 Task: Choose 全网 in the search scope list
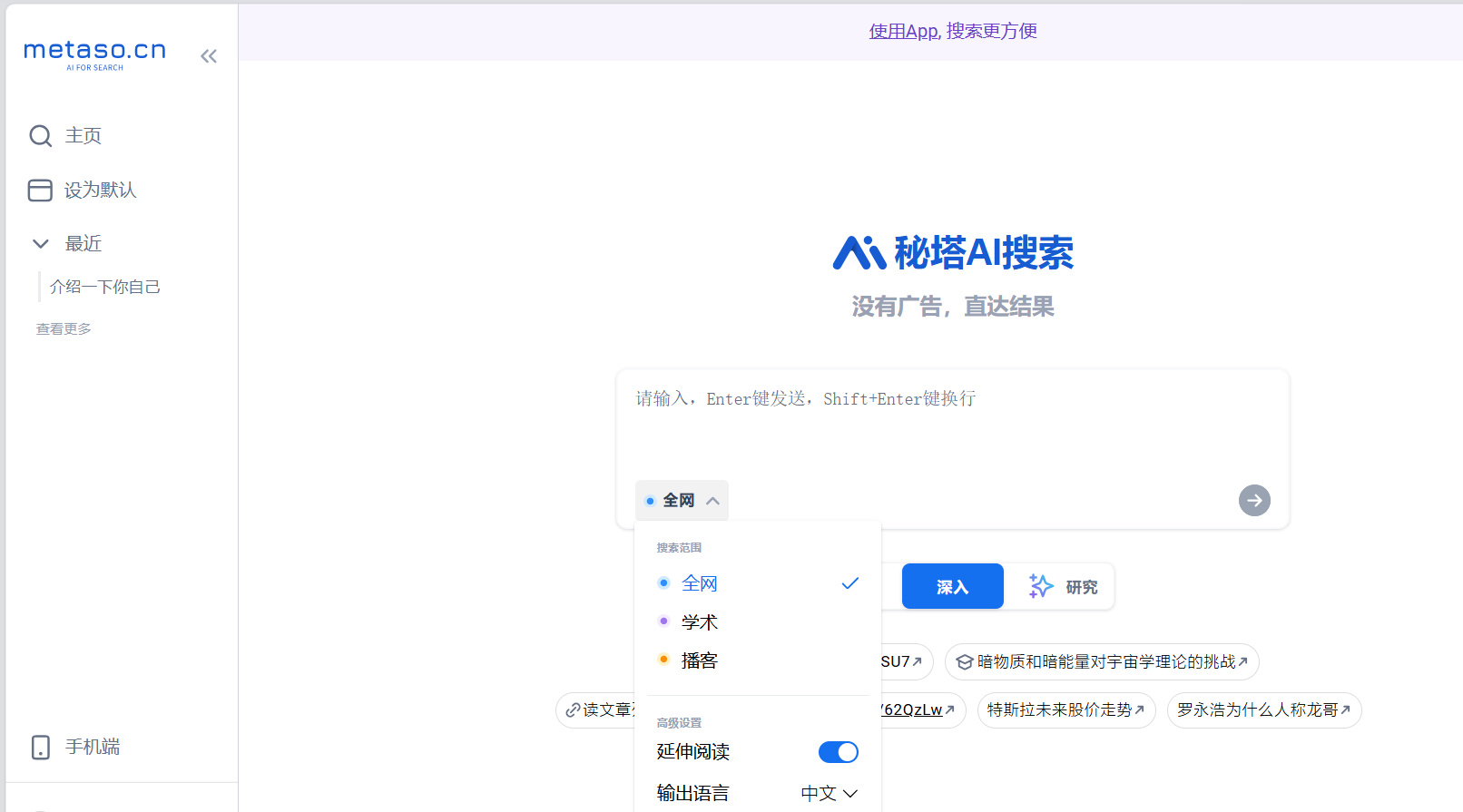coord(757,583)
